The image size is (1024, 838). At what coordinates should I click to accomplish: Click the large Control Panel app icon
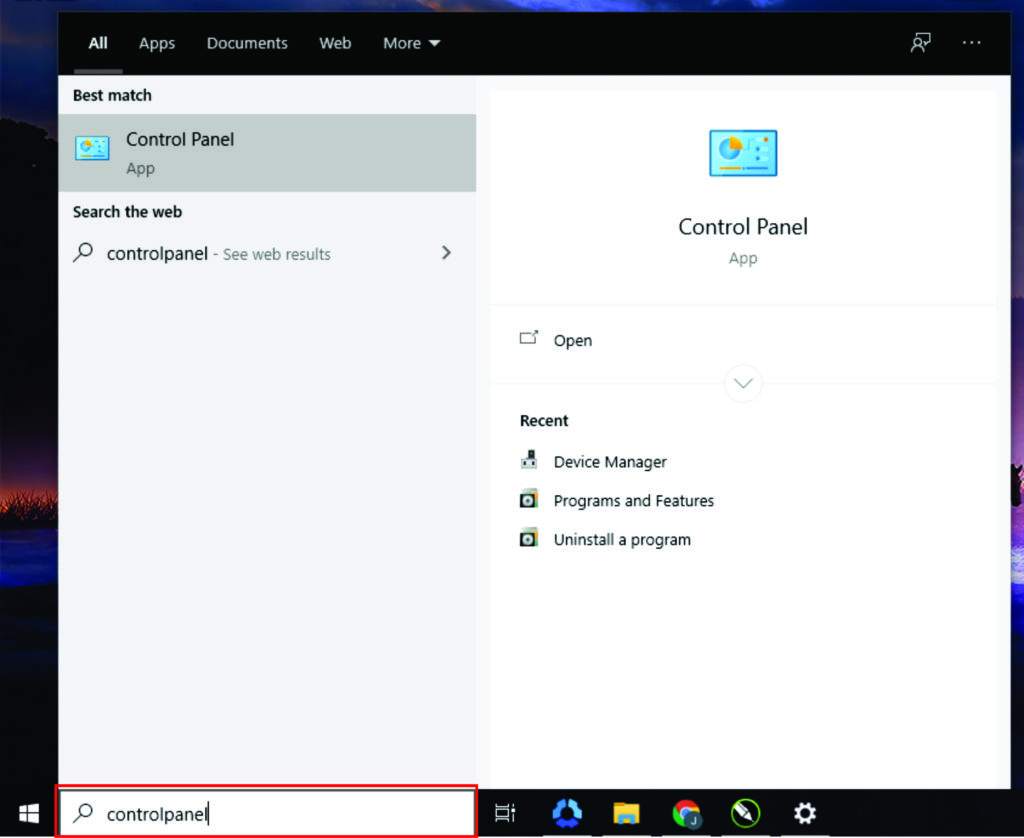(743, 153)
